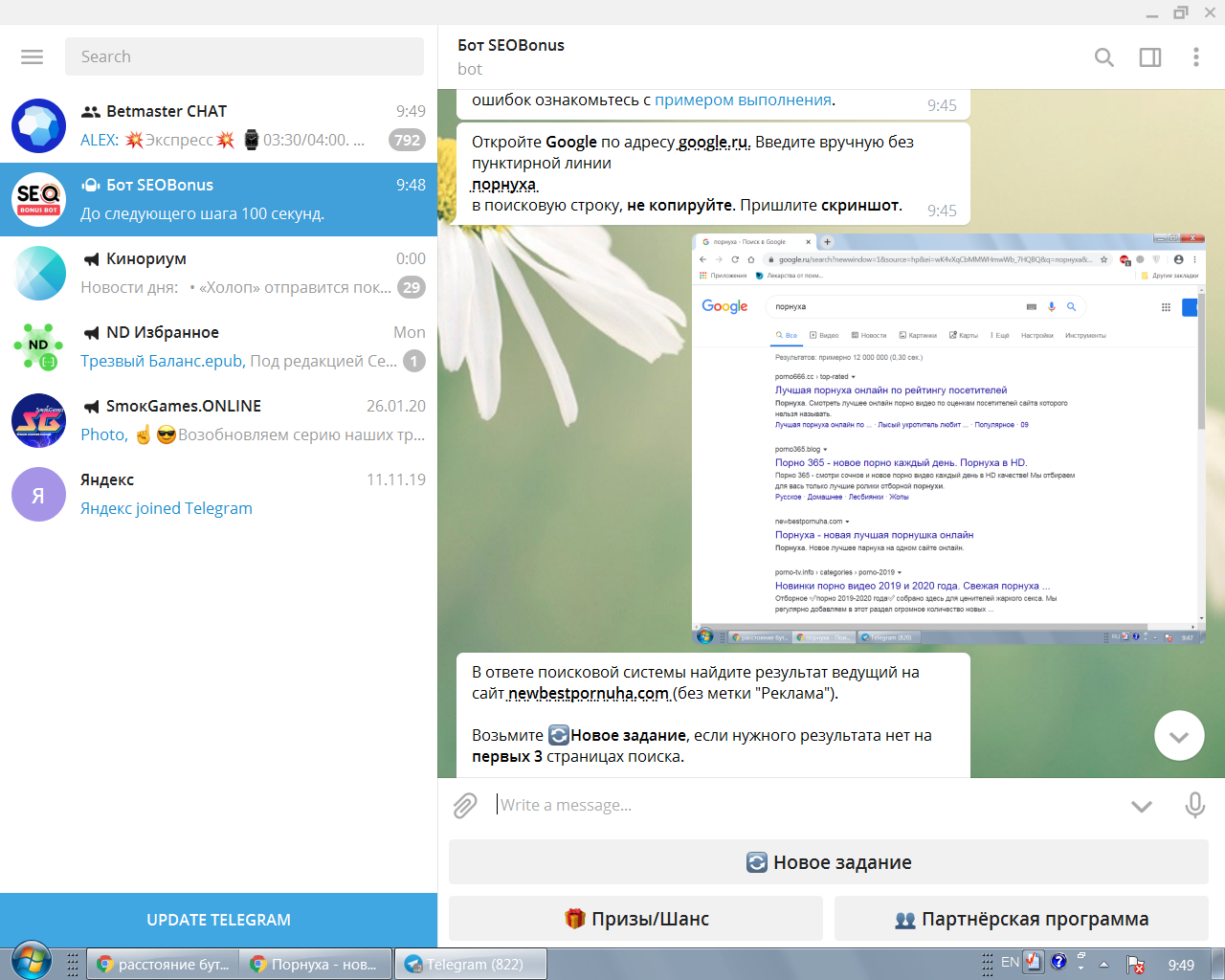Open the Betmaster CHAT conversation

[218, 125]
